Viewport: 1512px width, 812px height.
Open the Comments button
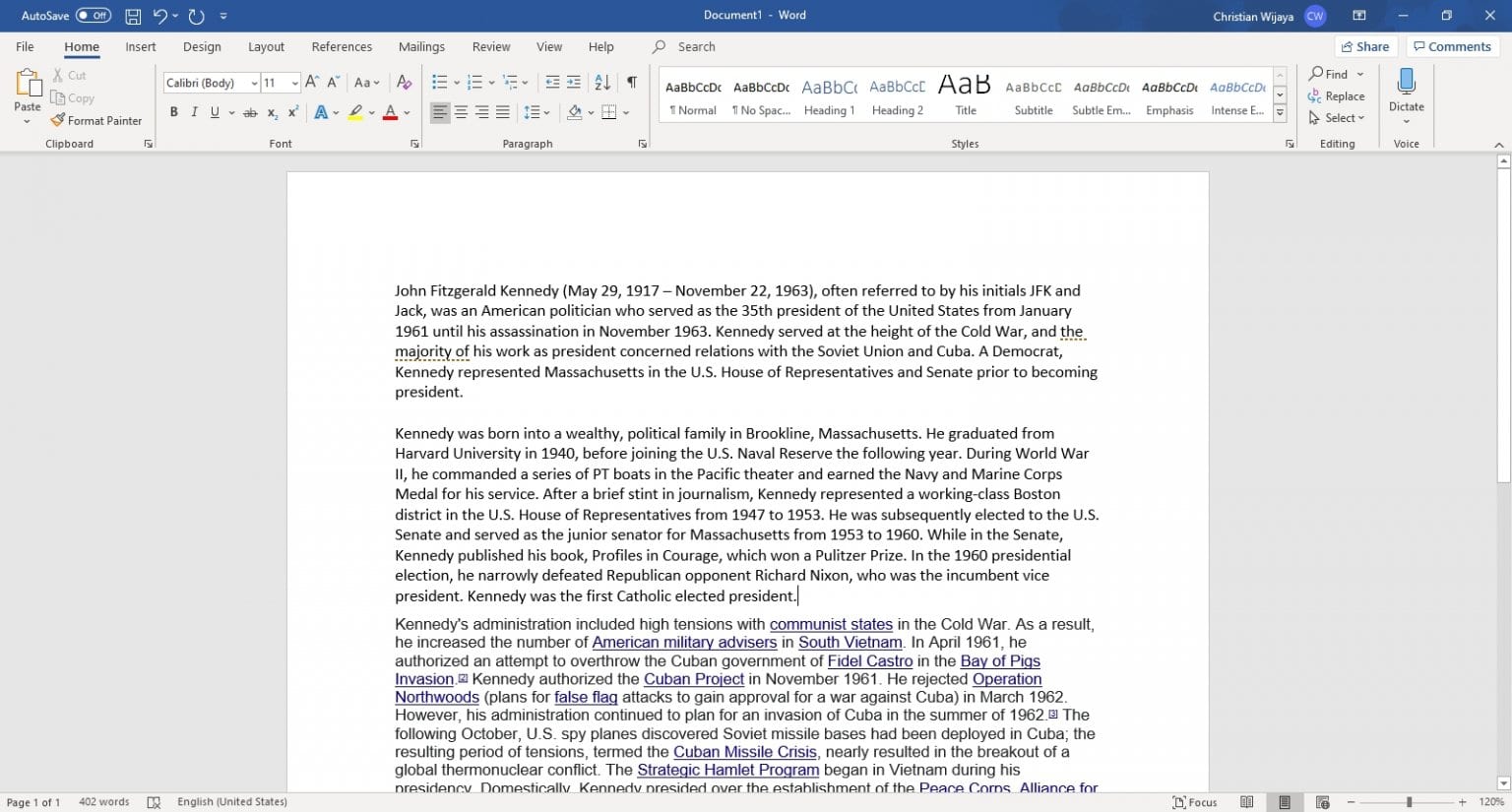pyautogui.click(x=1451, y=46)
